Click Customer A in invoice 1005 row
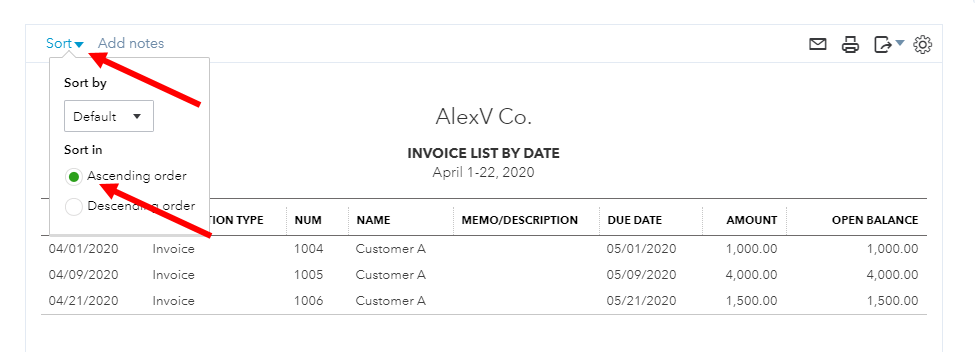Screen dimensions: 975x363 390,275
